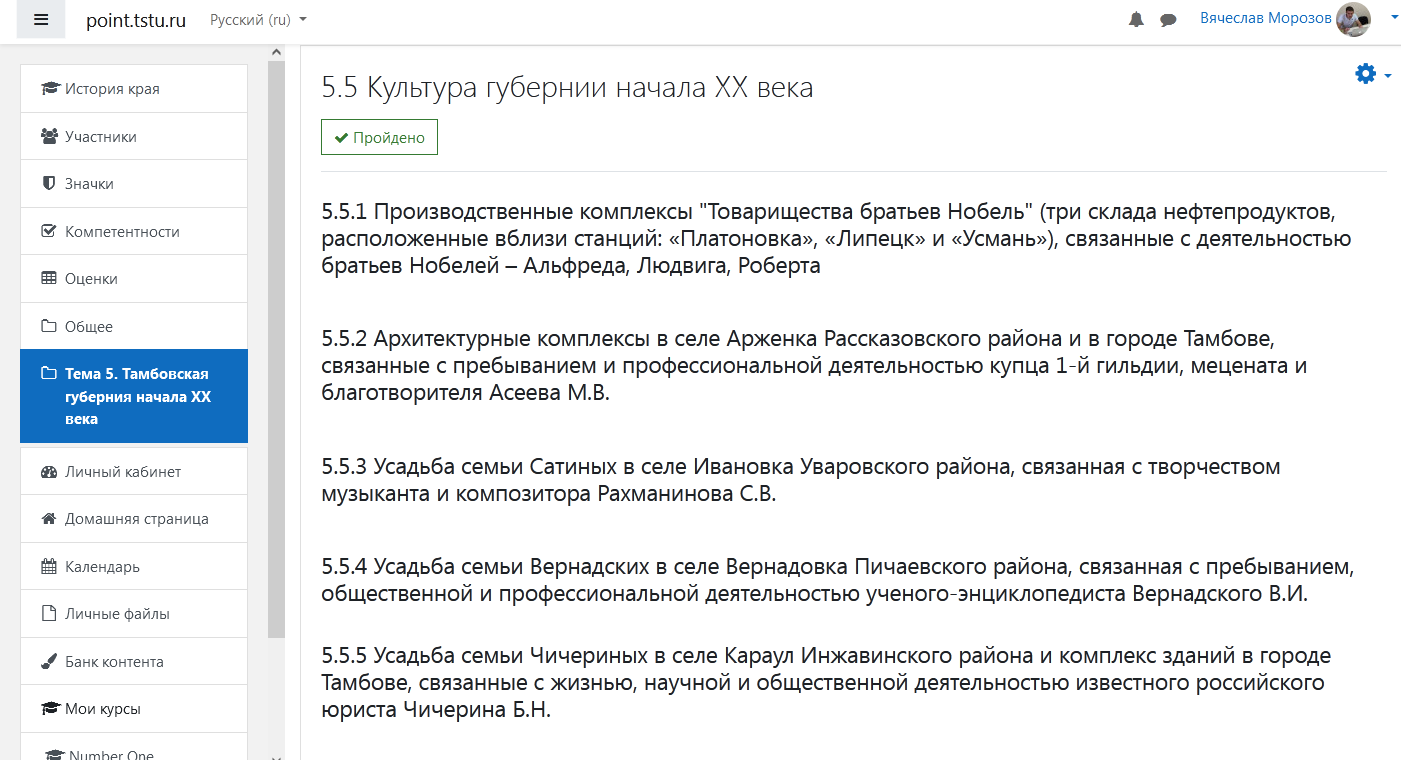The height and width of the screenshot is (760, 1401).
Task: Open Календарь in sidebar
Action: 134,566
